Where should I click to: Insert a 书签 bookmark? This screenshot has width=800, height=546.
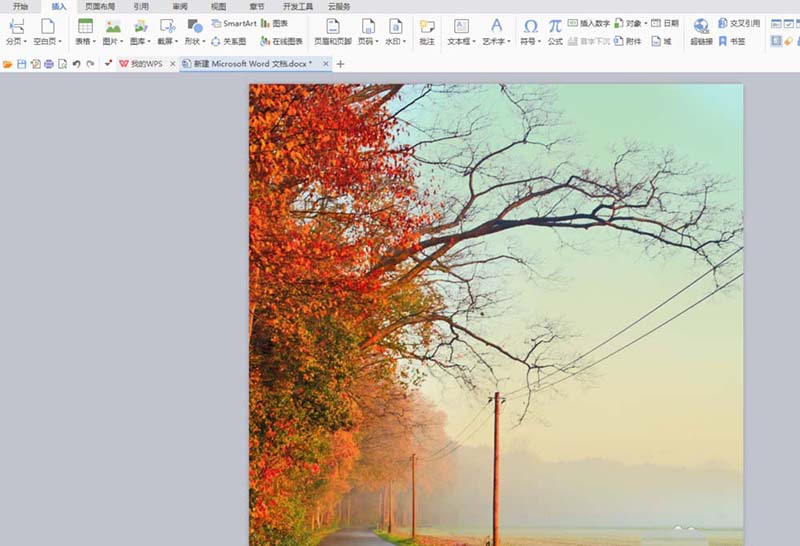click(732, 41)
